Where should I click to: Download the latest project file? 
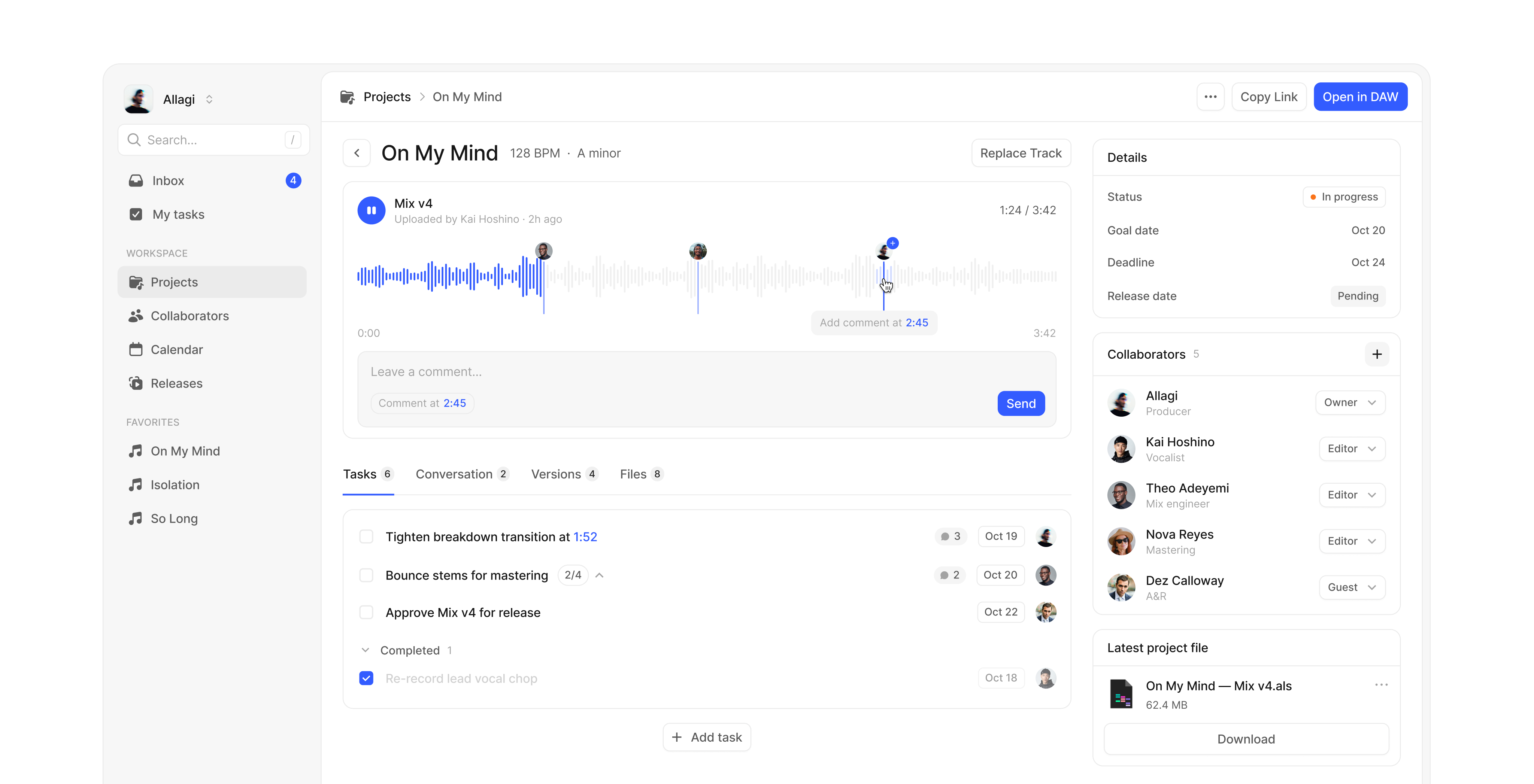[1246, 739]
